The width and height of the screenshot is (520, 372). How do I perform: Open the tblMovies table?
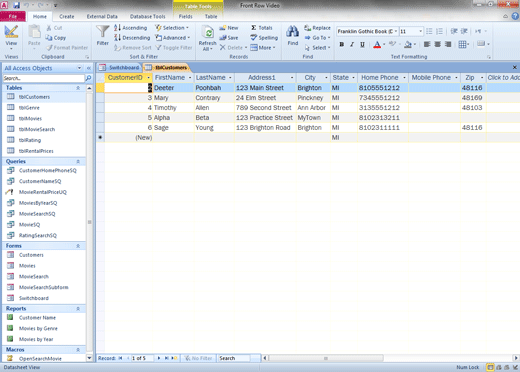[30, 119]
